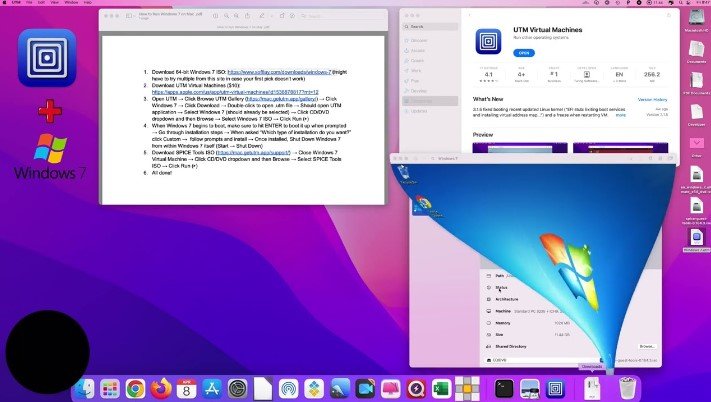711x402 pixels.
Task: Open Preview app icon in the Dock
Action: click(530, 389)
